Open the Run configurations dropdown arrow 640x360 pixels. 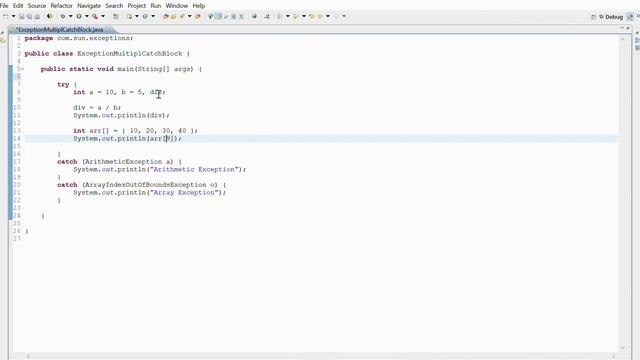click(87, 16)
